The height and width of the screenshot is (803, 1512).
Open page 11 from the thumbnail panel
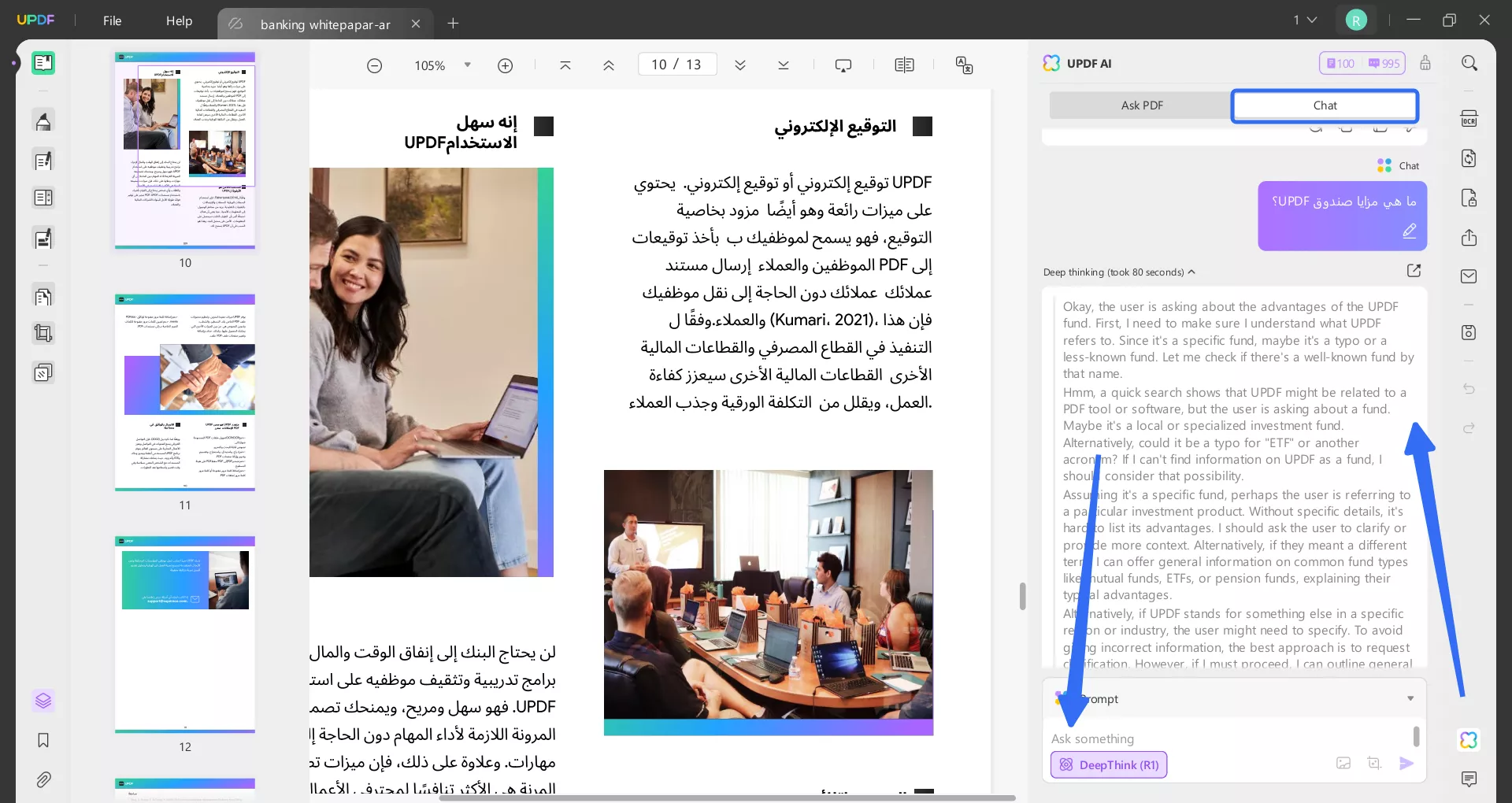(187, 394)
